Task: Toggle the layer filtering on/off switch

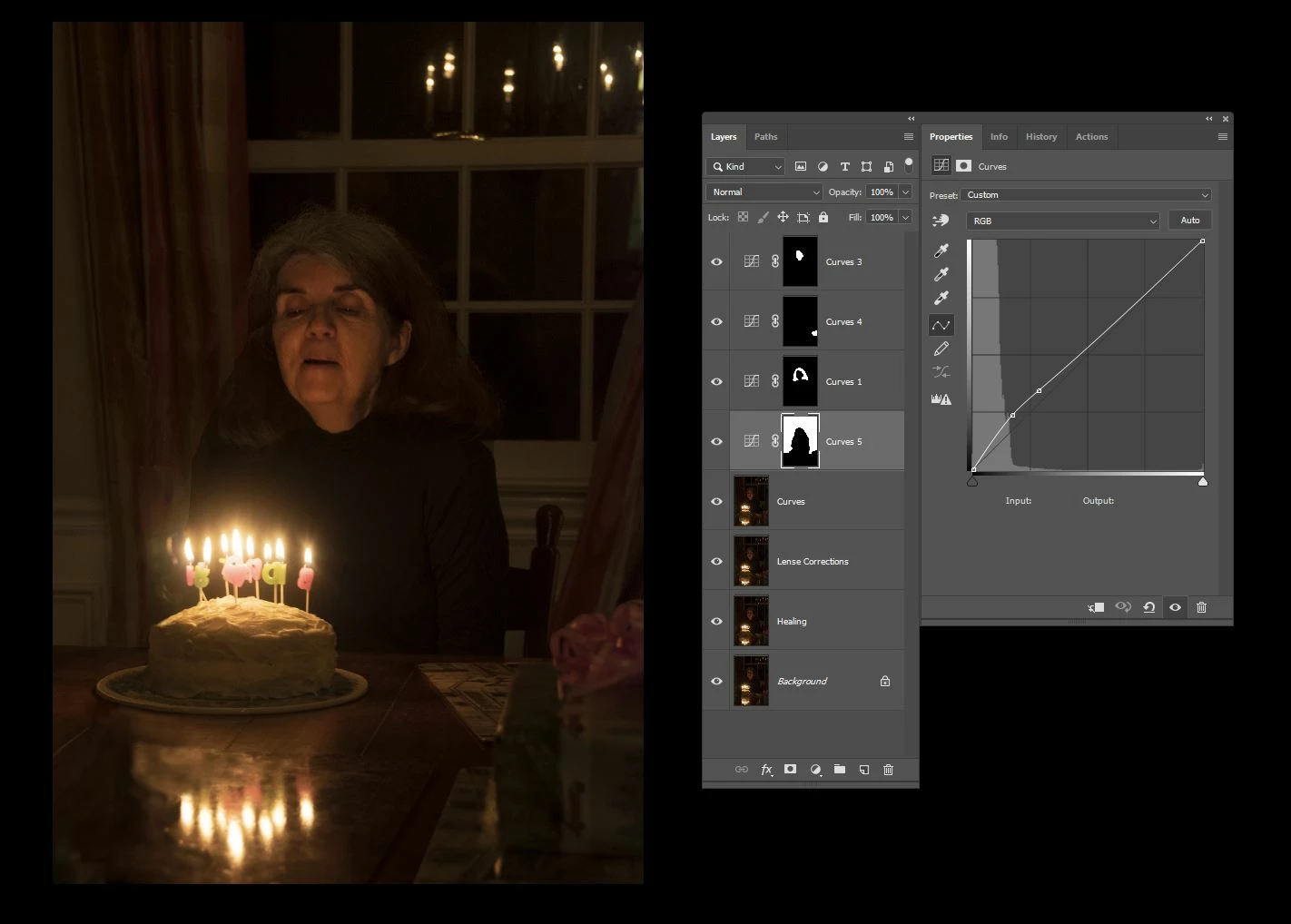Action: pos(908,165)
